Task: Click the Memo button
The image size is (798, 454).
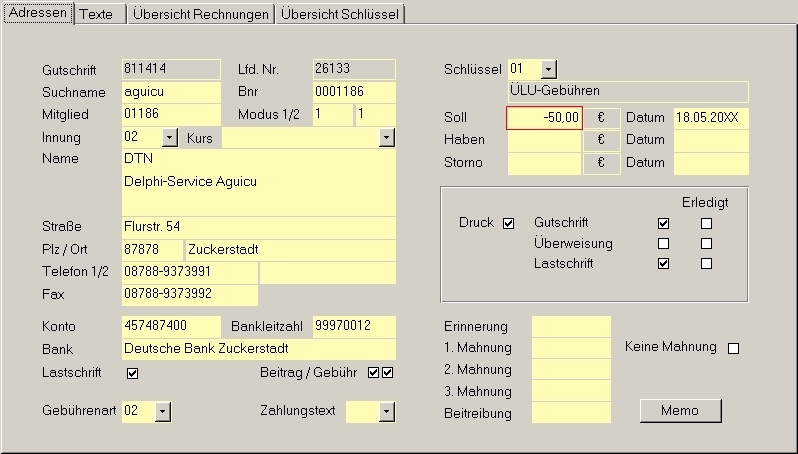Action: point(680,410)
